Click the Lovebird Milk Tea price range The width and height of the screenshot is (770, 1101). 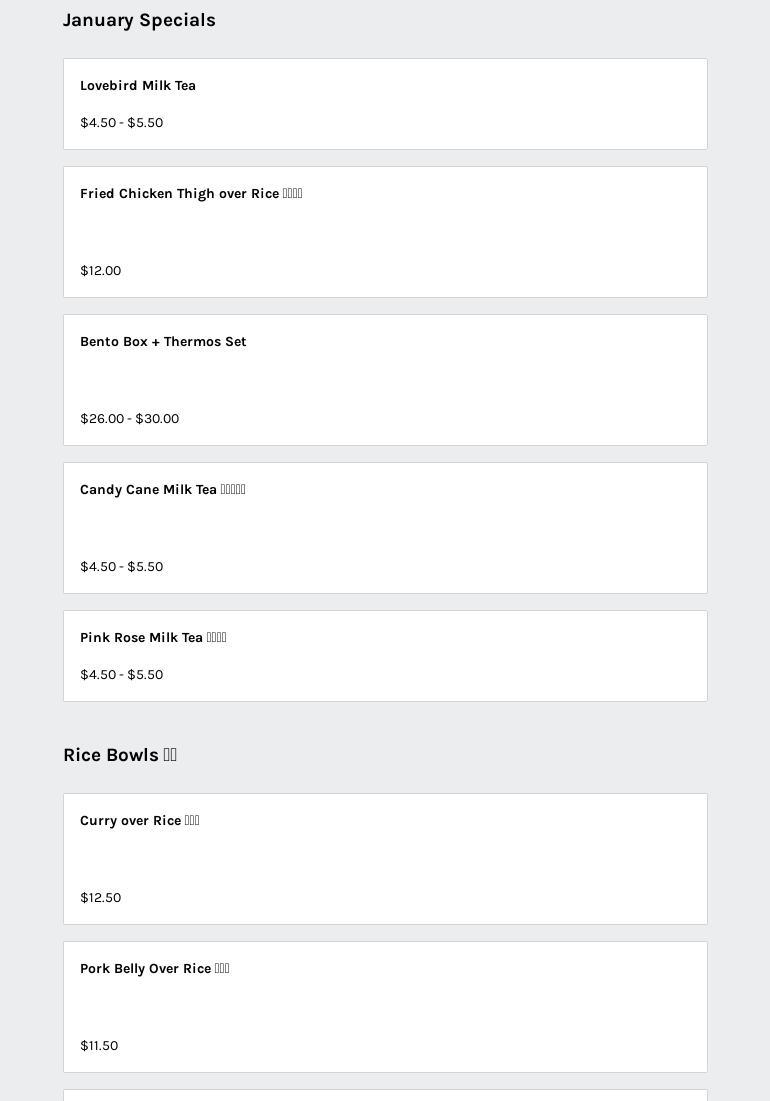point(121,123)
